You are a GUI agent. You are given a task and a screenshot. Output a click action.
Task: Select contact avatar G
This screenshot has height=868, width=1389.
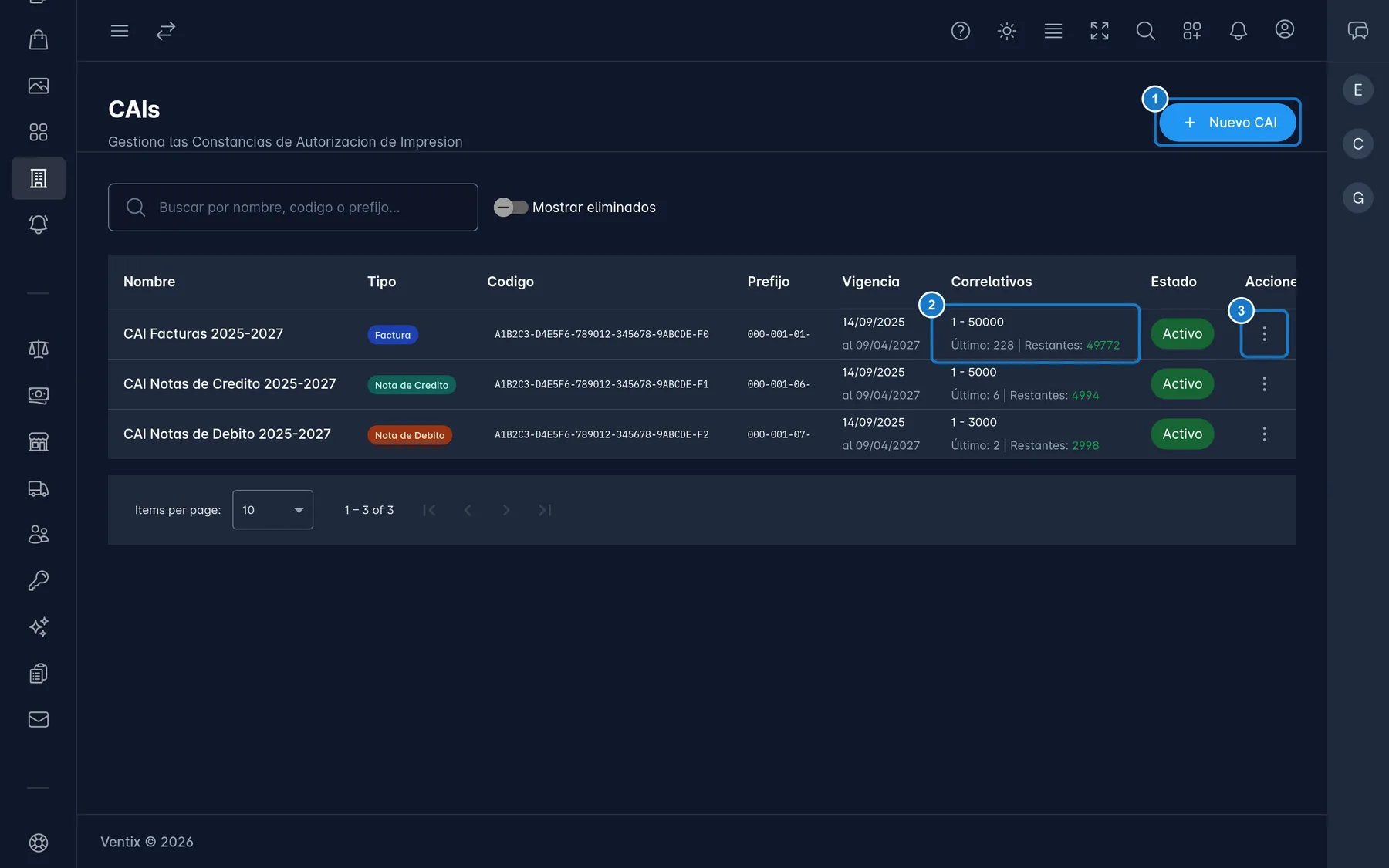coord(1358,198)
